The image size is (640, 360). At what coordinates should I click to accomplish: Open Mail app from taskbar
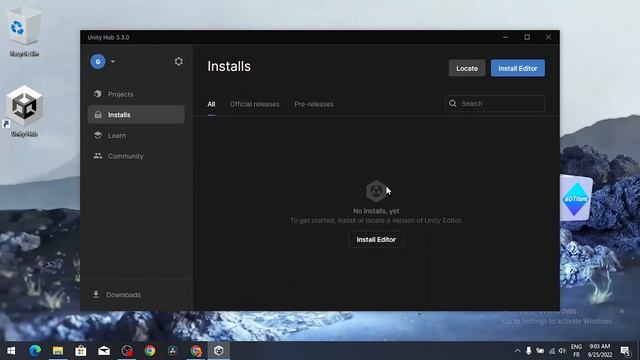tap(104, 351)
